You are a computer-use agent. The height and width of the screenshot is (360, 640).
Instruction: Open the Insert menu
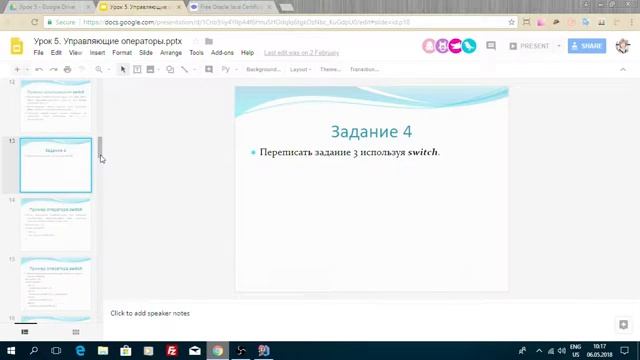[x=97, y=53]
